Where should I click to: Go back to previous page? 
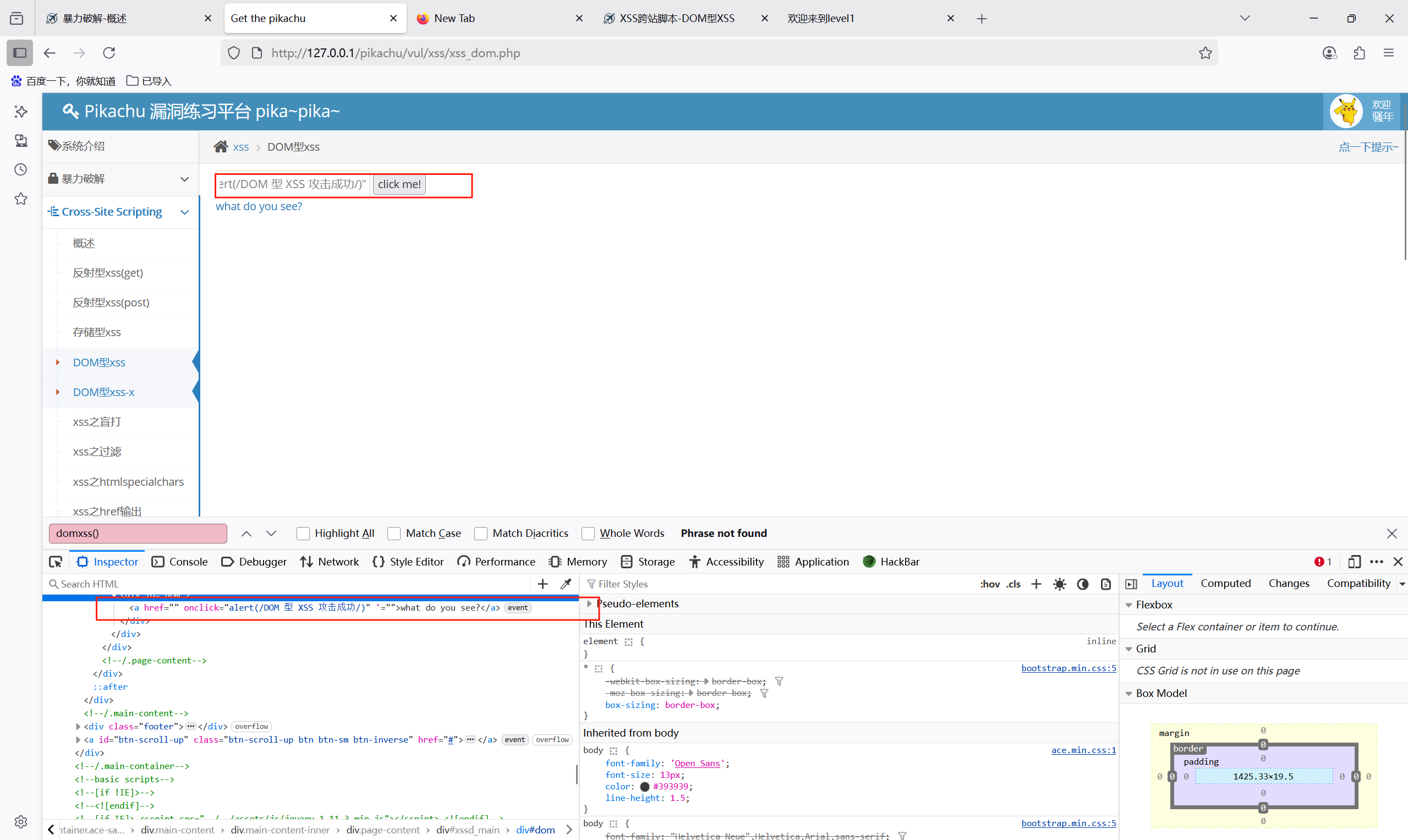coord(50,53)
